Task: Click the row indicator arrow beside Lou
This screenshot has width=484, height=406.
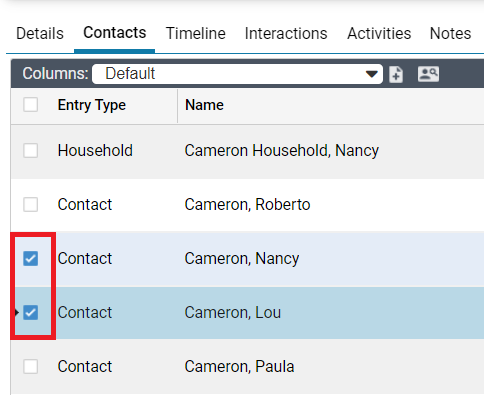Action: (17, 313)
